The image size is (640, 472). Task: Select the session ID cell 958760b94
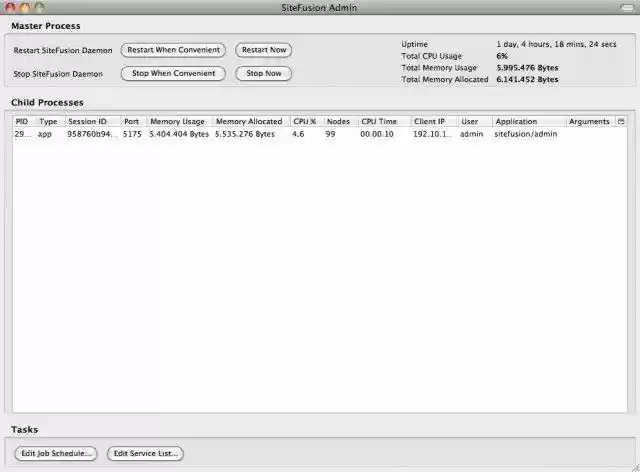click(92, 134)
